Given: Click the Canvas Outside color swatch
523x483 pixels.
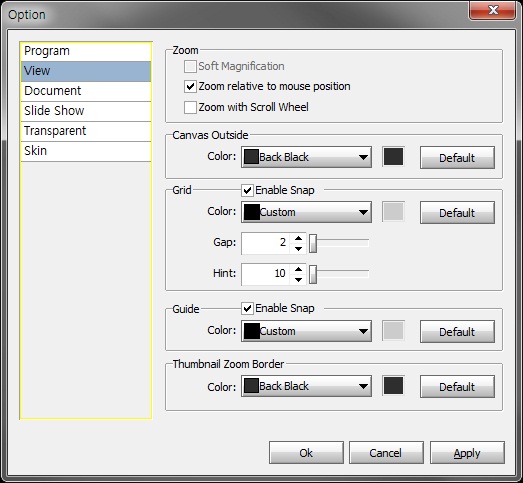Looking at the screenshot, I should pos(393,157).
